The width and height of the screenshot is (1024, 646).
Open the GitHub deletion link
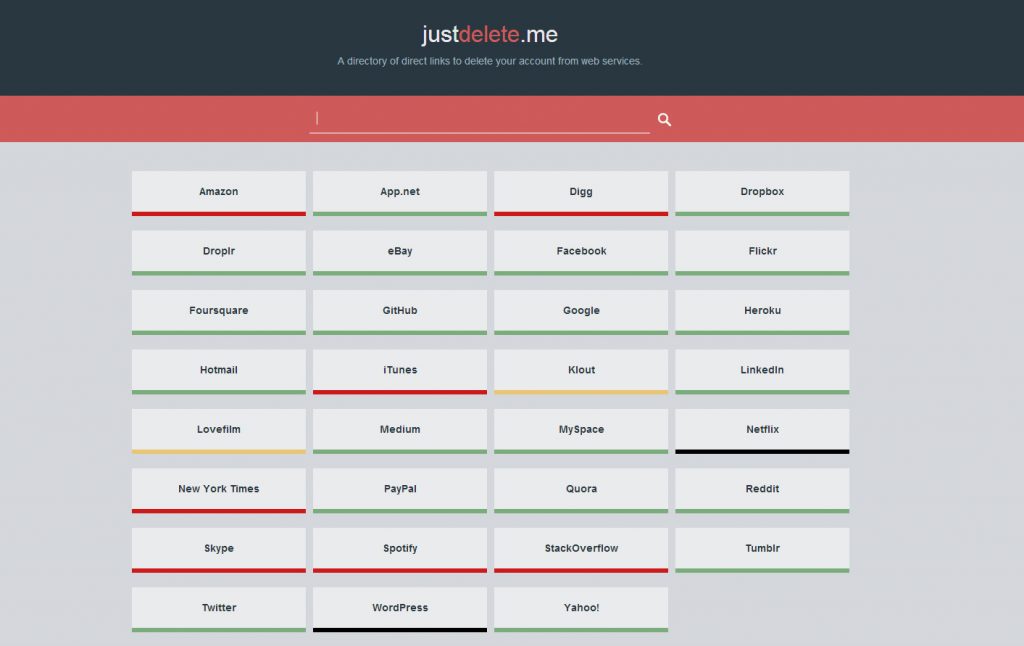[x=400, y=311]
